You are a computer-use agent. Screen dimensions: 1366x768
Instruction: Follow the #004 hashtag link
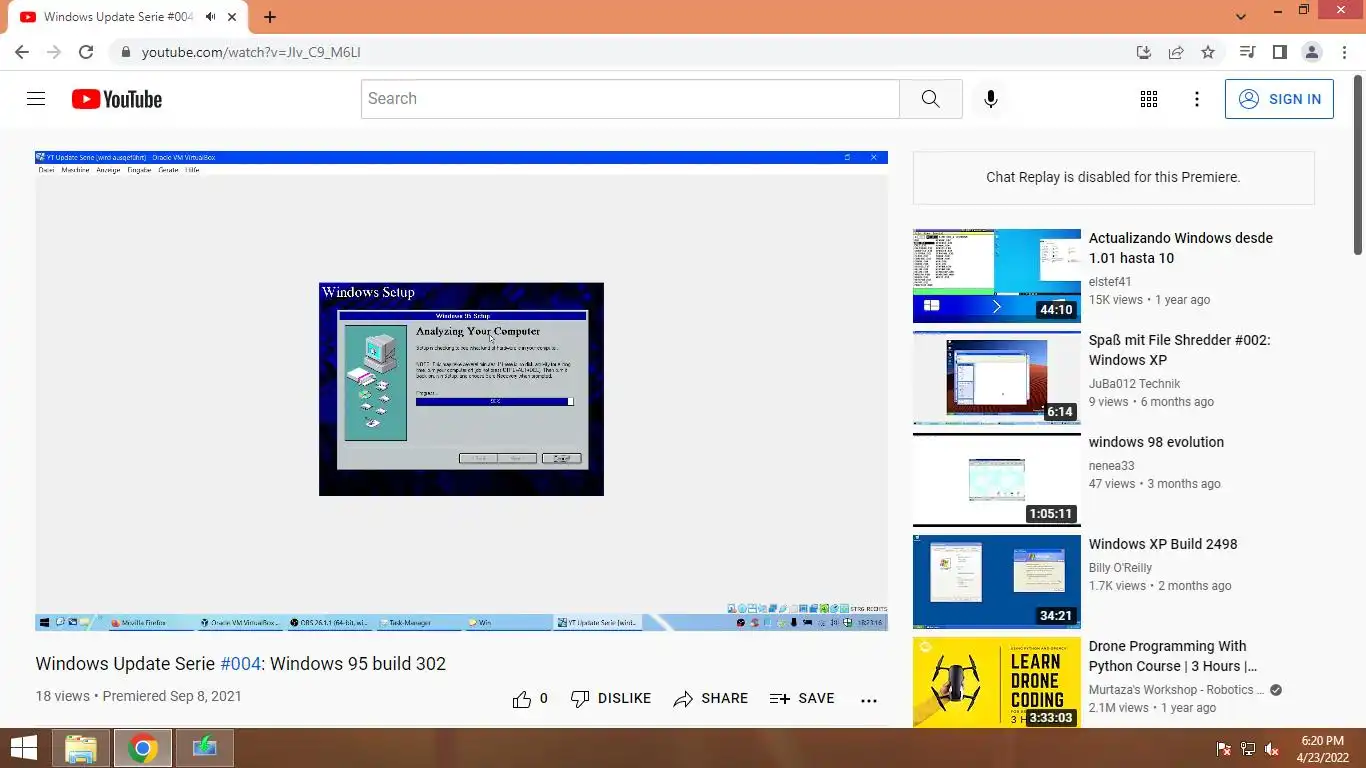click(240, 664)
